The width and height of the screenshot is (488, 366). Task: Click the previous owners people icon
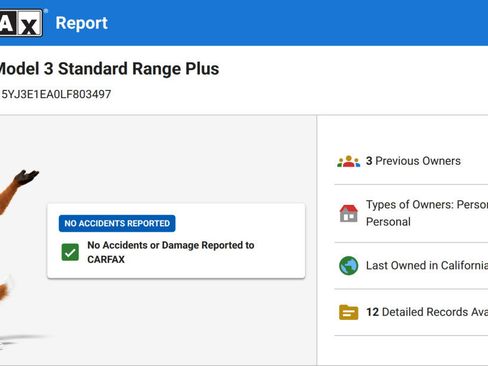click(x=348, y=161)
